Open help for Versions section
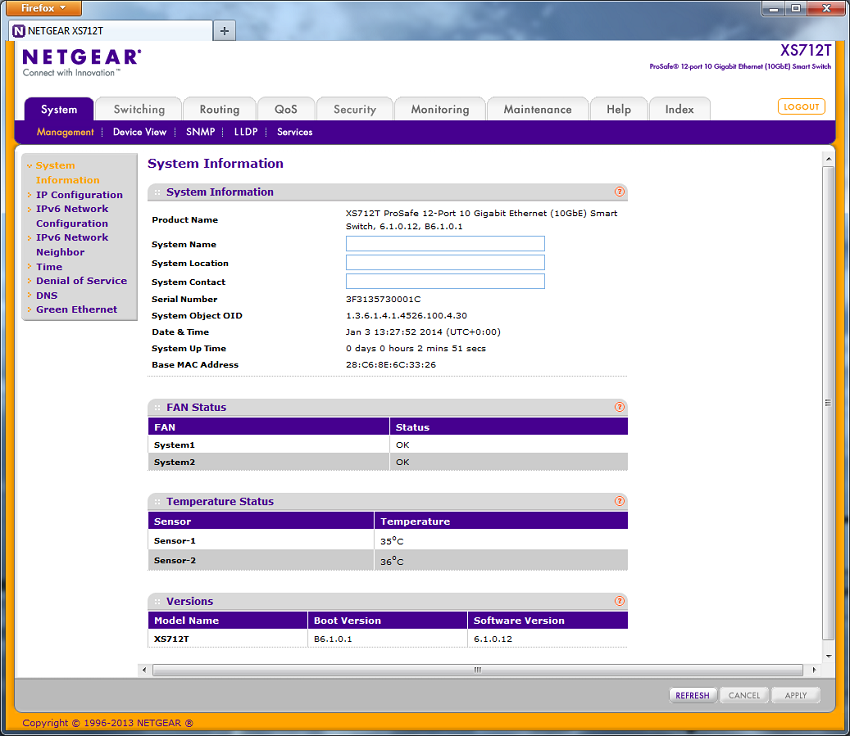This screenshot has height=736, width=850. 620,601
